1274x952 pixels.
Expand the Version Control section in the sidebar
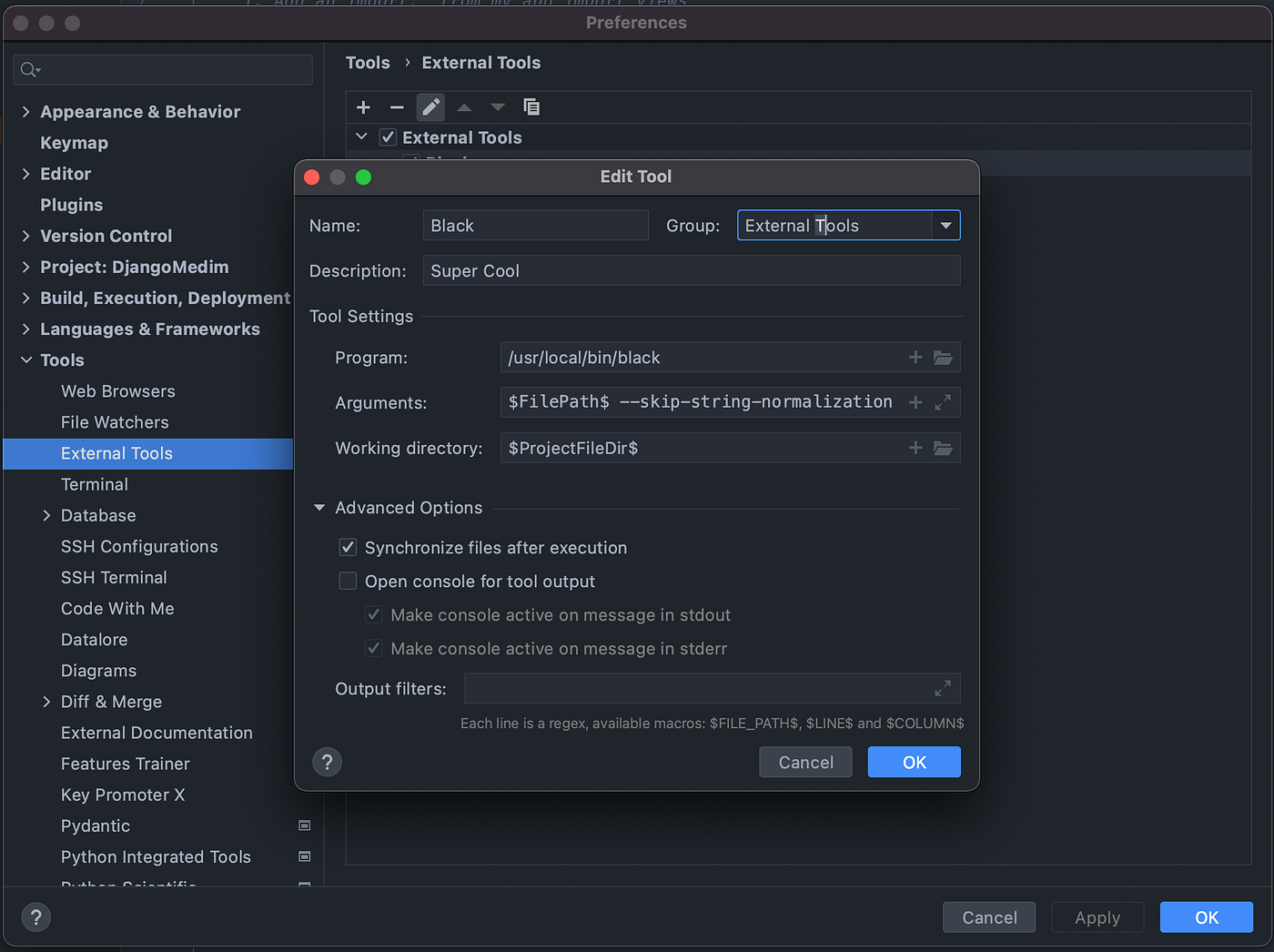click(25, 236)
